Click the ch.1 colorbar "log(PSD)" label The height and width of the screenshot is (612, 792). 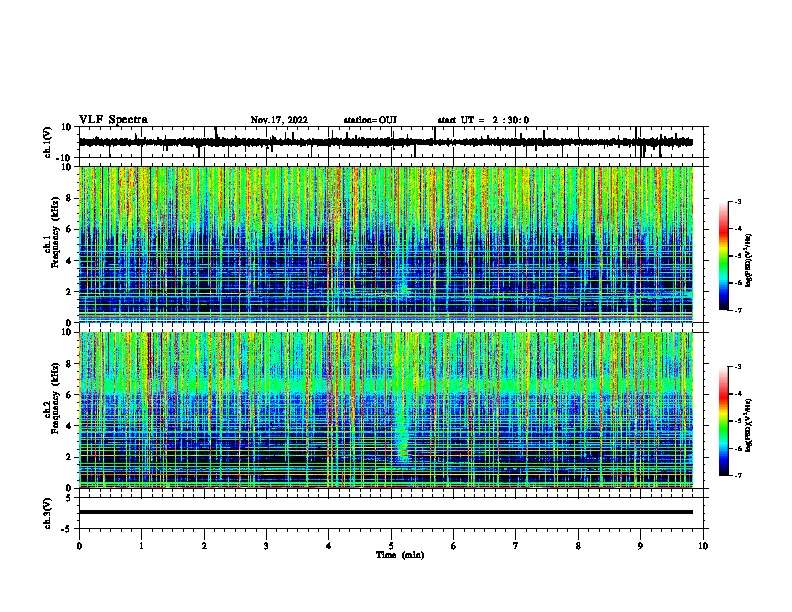pos(748,261)
